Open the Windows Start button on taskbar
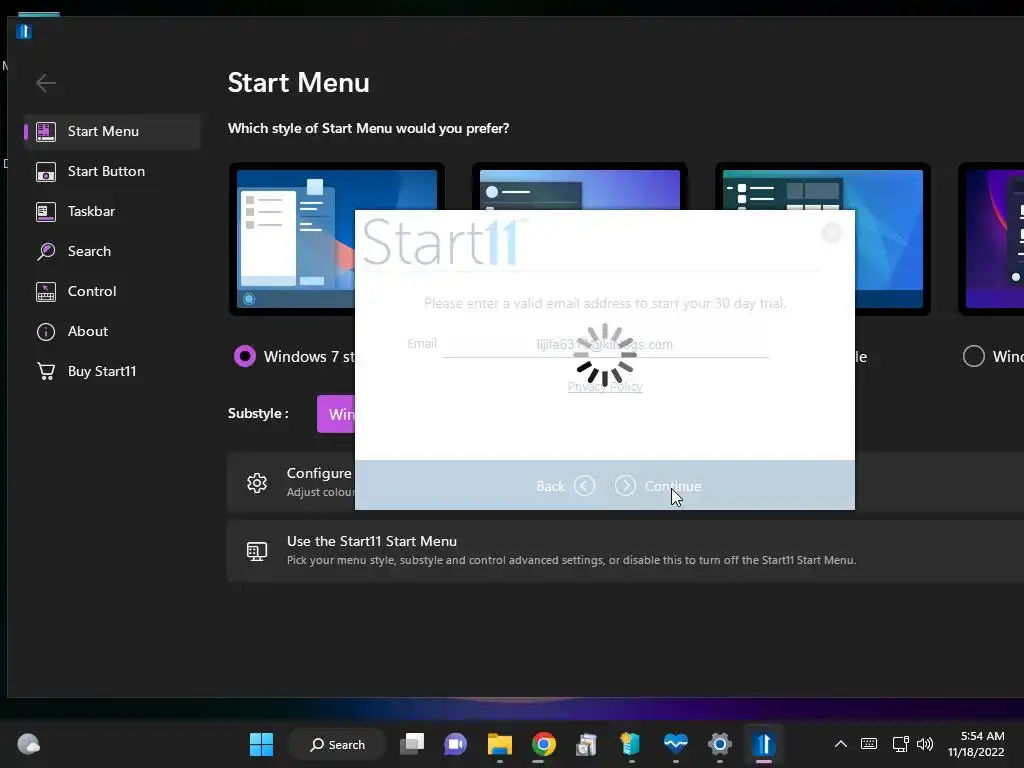Viewport: 1024px width, 768px height. (261, 744)
